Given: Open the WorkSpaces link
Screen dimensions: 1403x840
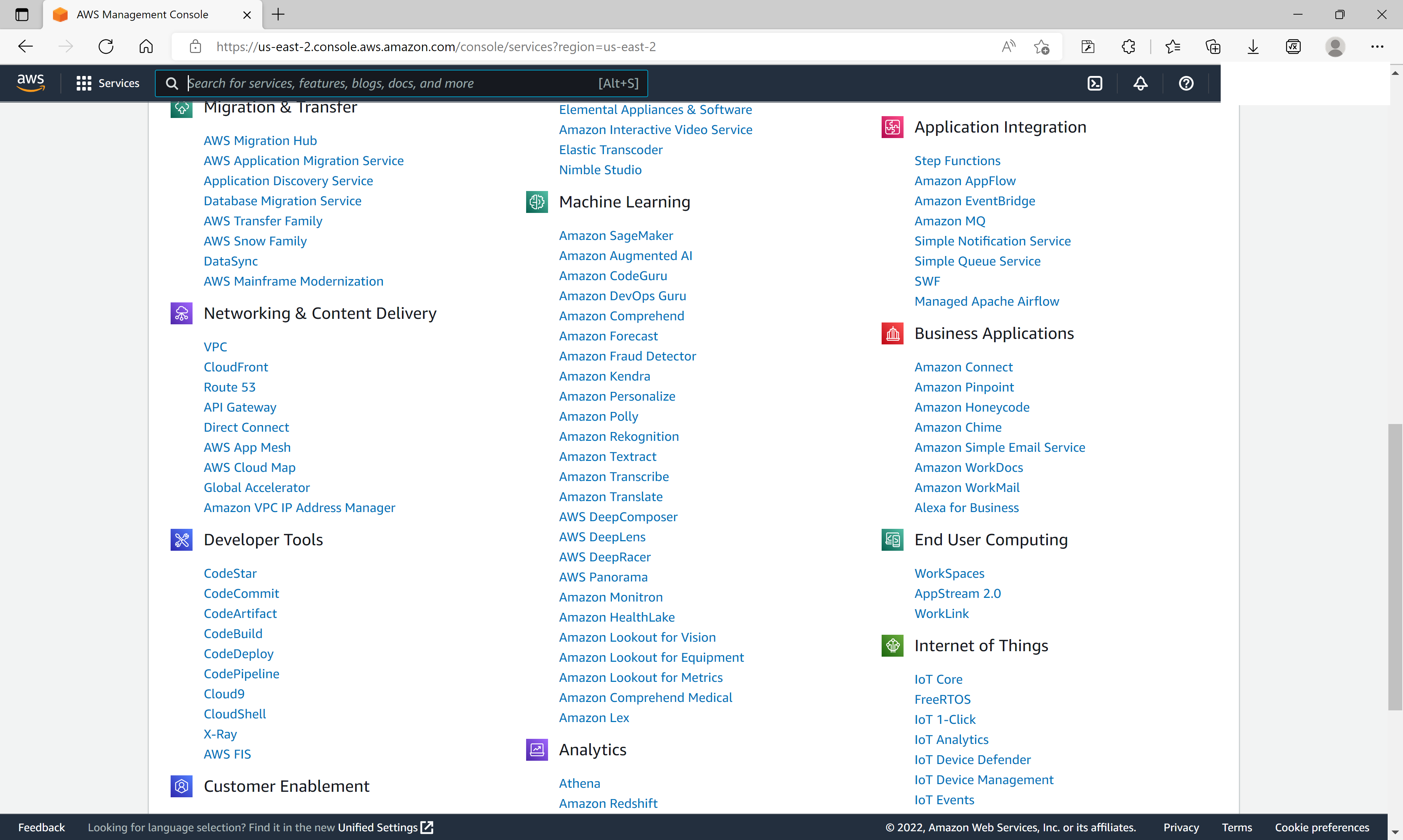Looking at the screenshot, I should [950, 573].
